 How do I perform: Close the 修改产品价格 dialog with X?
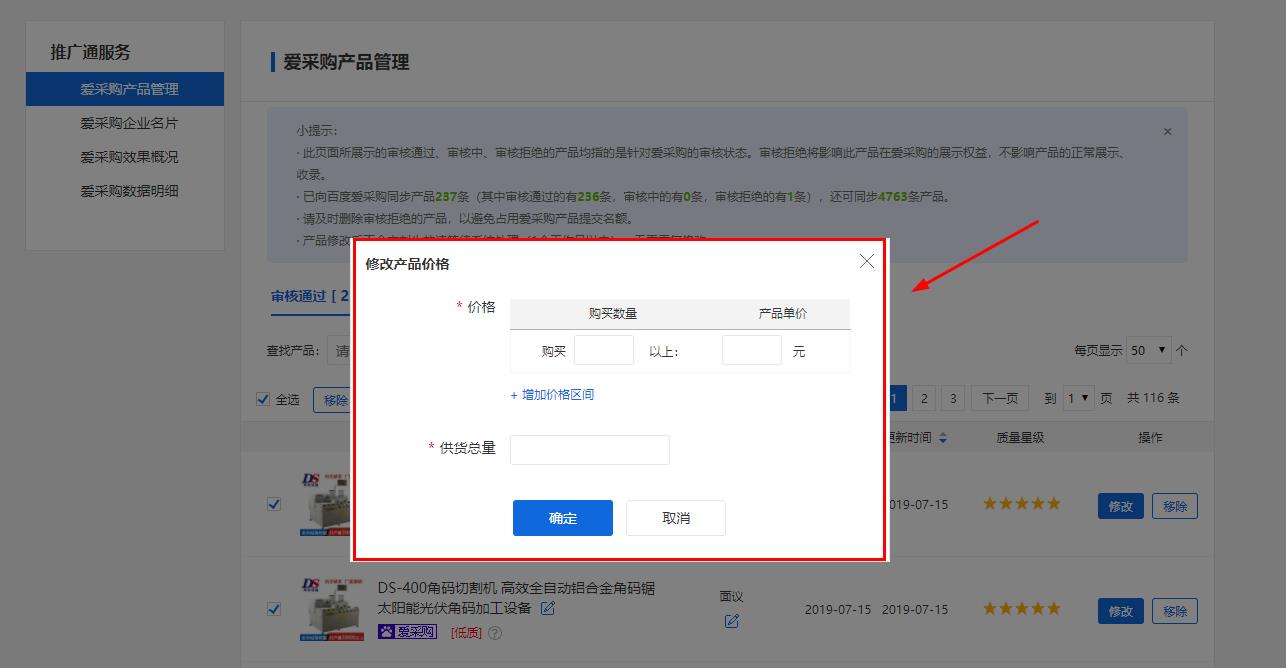coord(866,261)
